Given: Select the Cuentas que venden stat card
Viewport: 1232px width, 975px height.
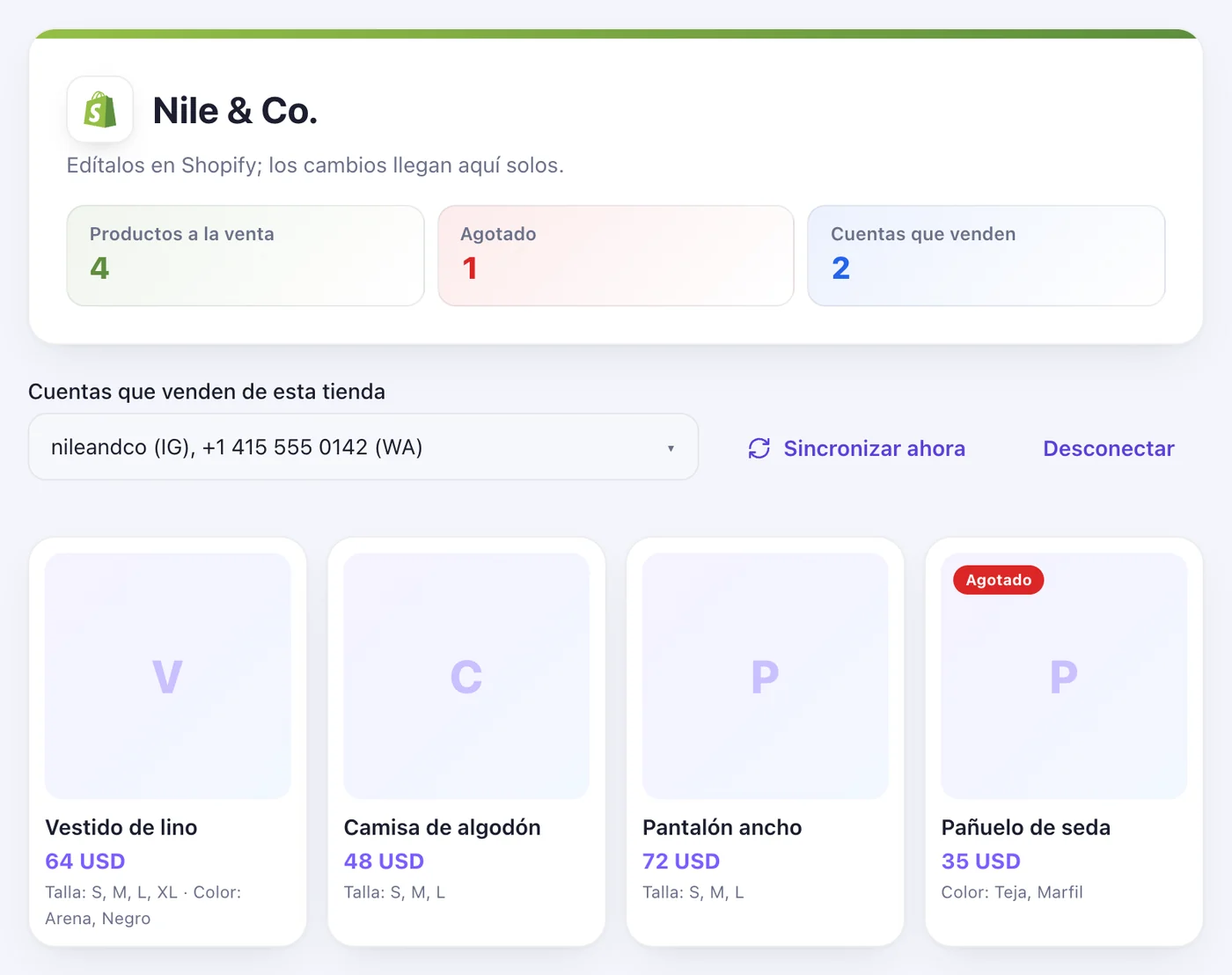Looking at the screenshot, I should 986,256.
